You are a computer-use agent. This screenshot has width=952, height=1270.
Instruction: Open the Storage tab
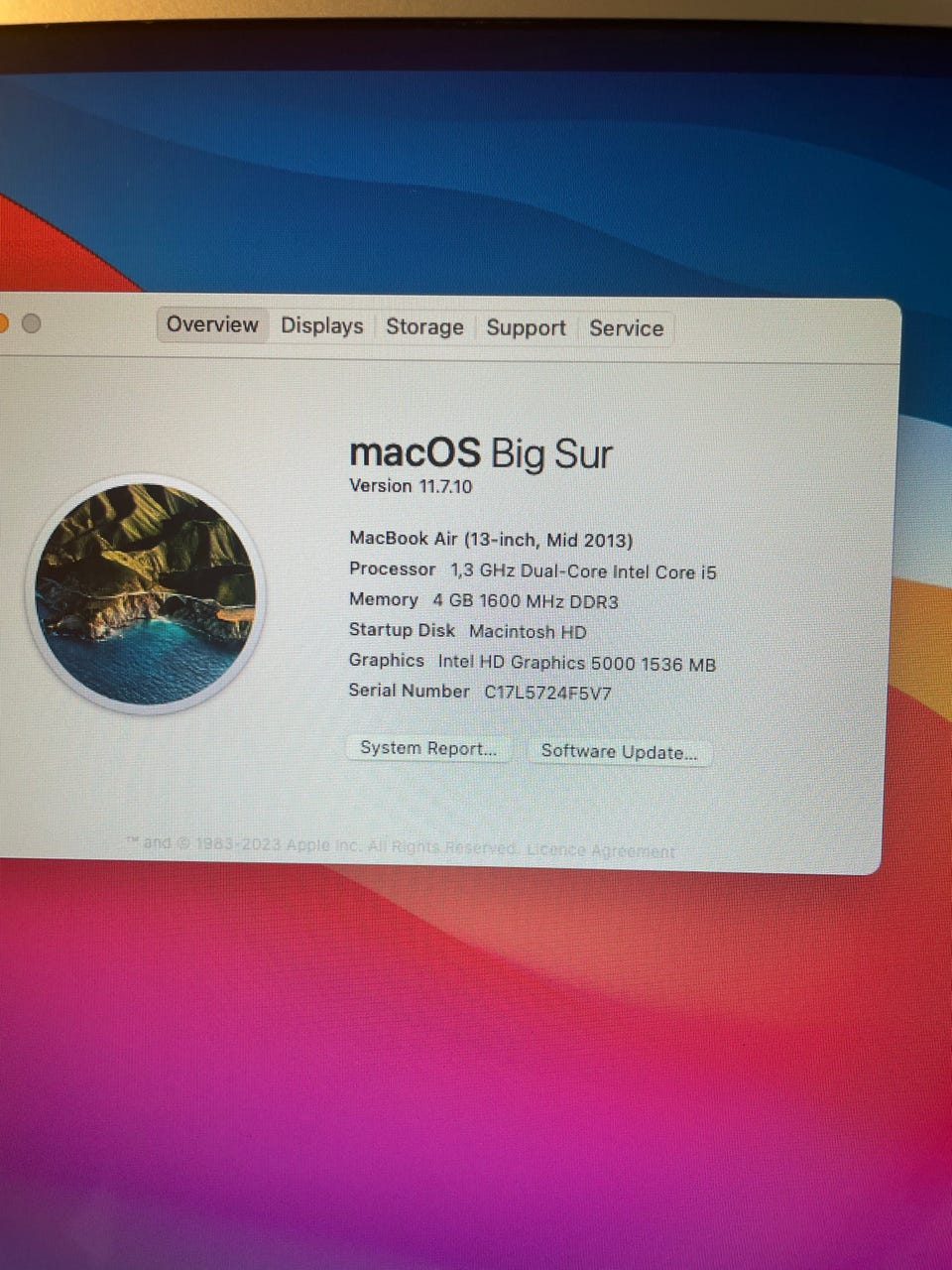click(x=424, y=327)
